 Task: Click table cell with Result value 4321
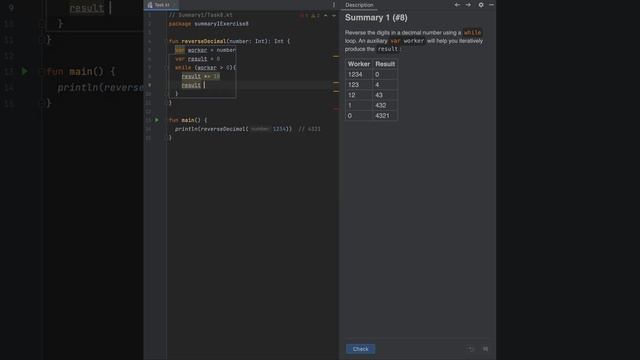(x=385, y=116)
